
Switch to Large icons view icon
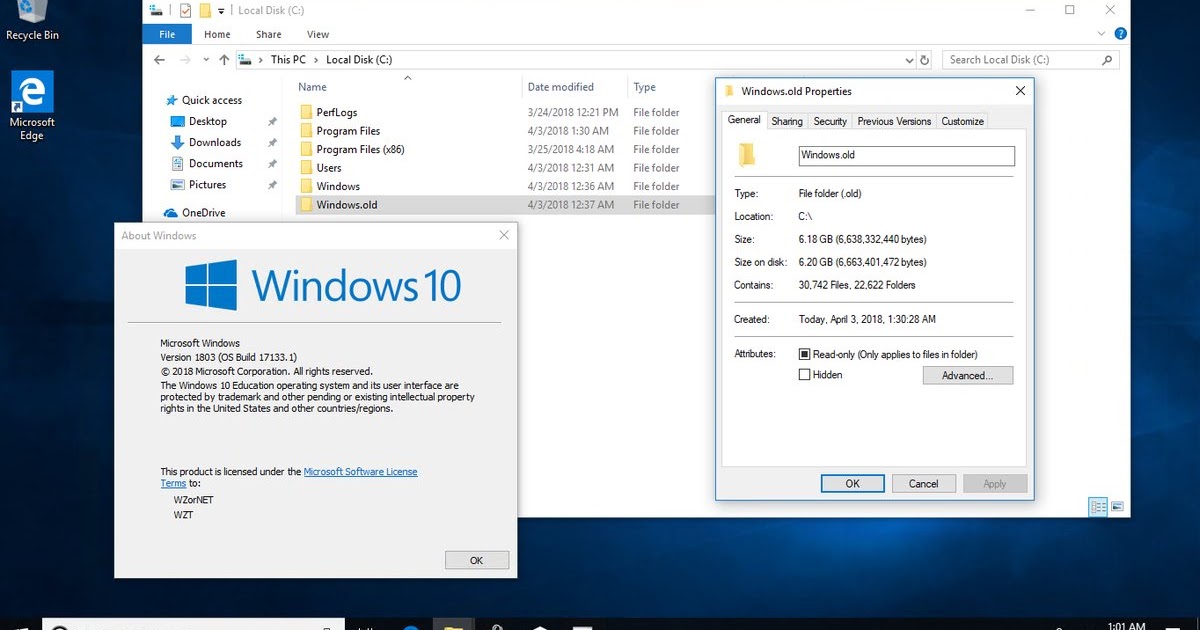coord(1117,507)
